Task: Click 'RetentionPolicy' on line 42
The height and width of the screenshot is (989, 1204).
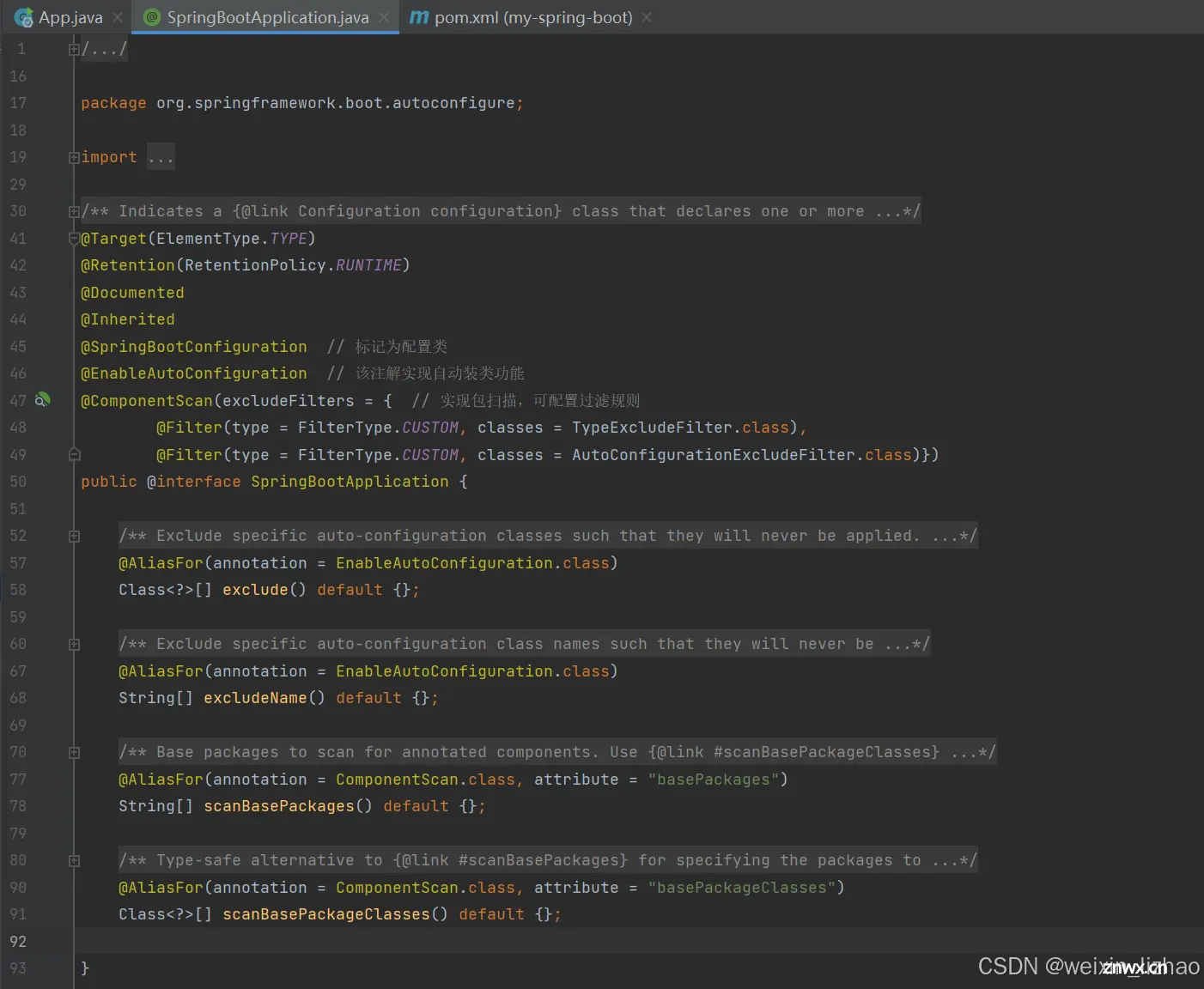Action: (255, 265)
